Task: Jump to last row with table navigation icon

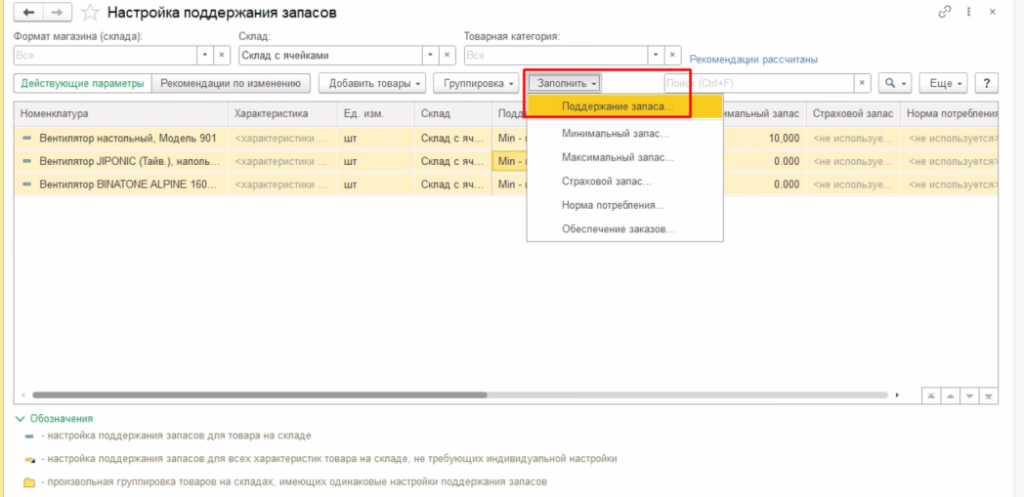Action: [x=989, y=395]
